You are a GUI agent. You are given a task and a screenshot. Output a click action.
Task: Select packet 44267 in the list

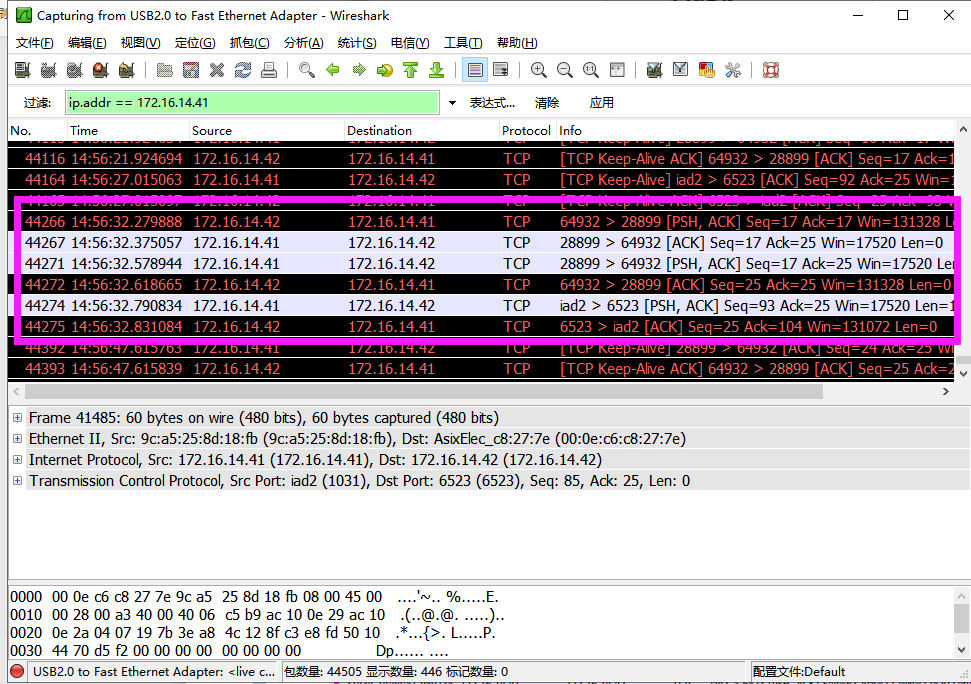481,243
